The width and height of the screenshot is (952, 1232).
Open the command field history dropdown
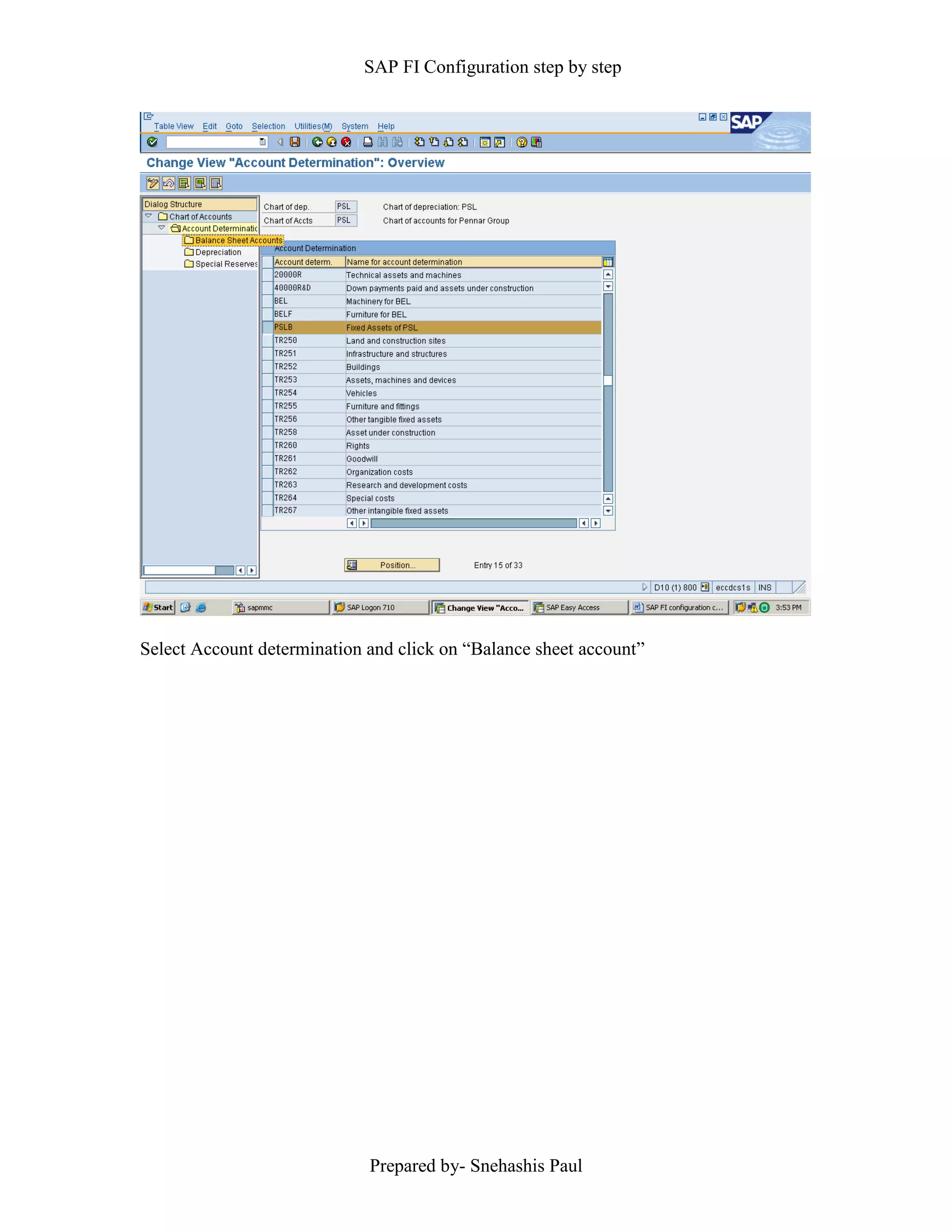pos(262,142)
